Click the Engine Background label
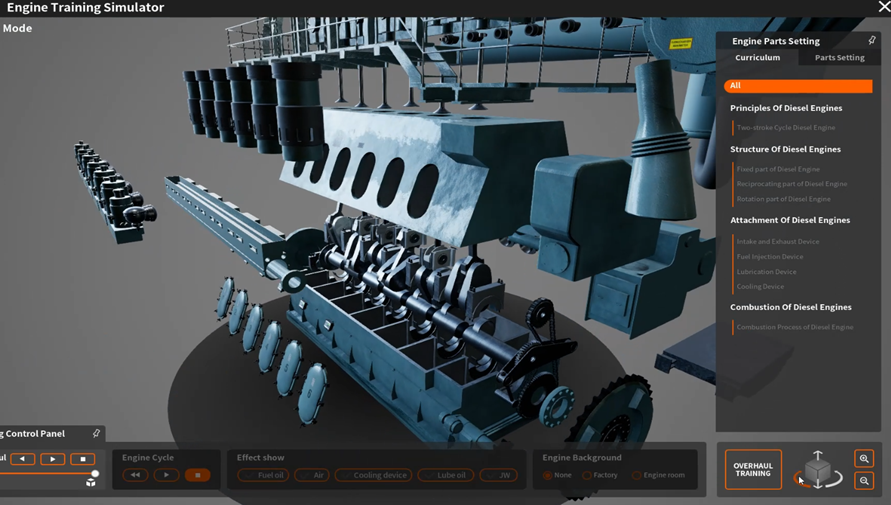Screen dimensions: 891x505 tap(581, 457)
